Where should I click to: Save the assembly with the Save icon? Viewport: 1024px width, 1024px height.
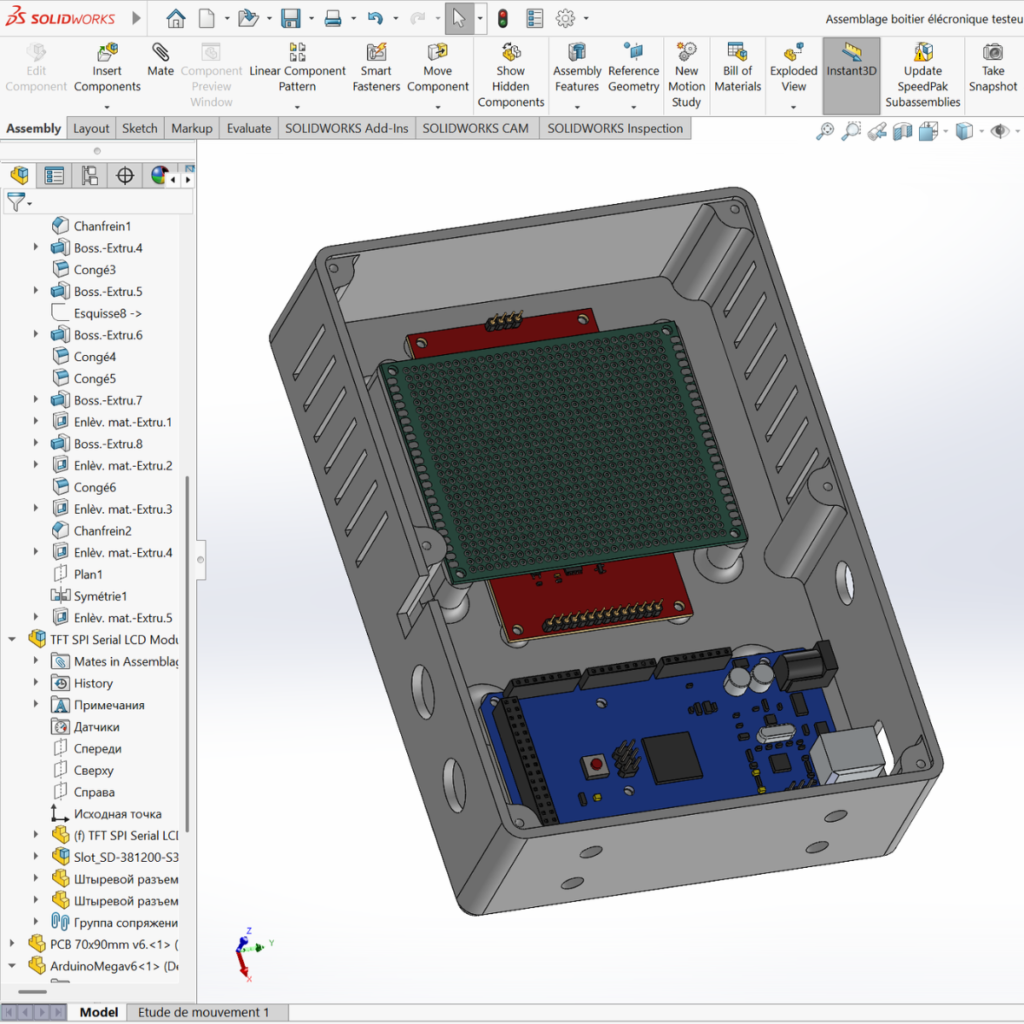click(291, 18)
